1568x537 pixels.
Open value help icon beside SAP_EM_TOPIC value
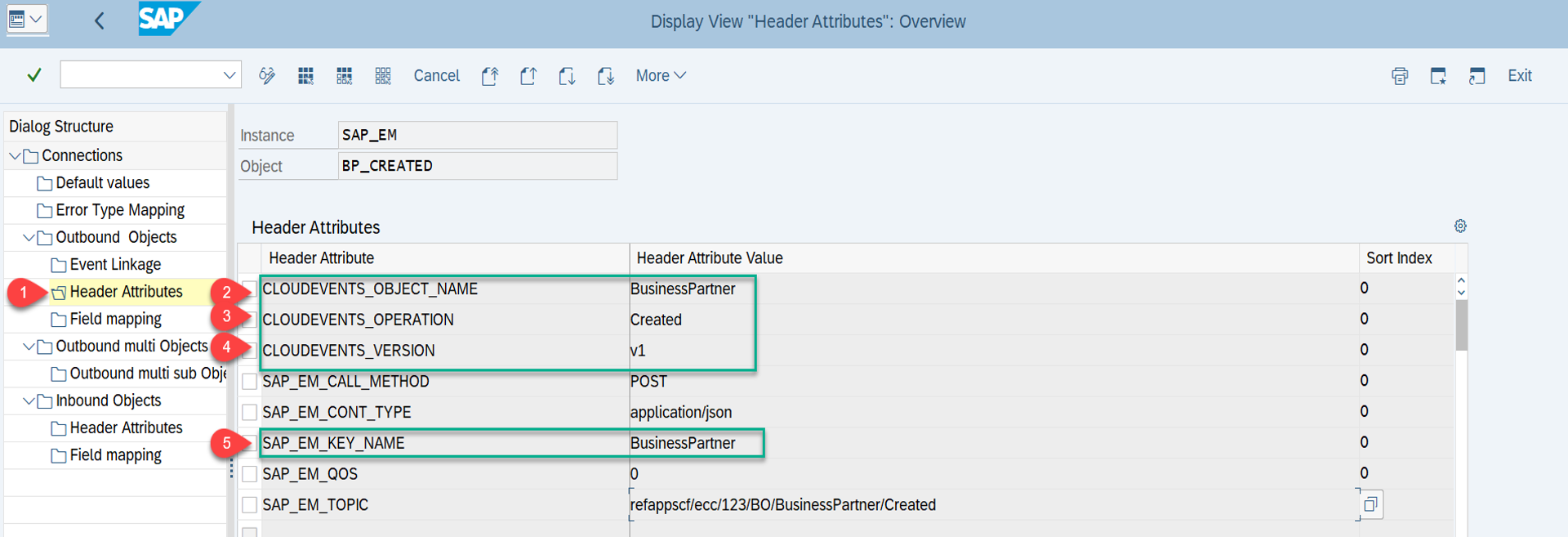[1370, 505]
